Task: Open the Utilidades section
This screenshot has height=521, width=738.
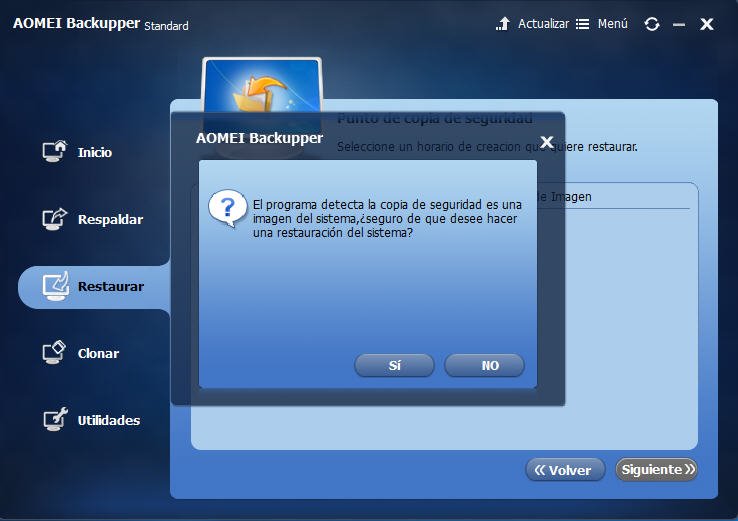Action: point(91,420)
